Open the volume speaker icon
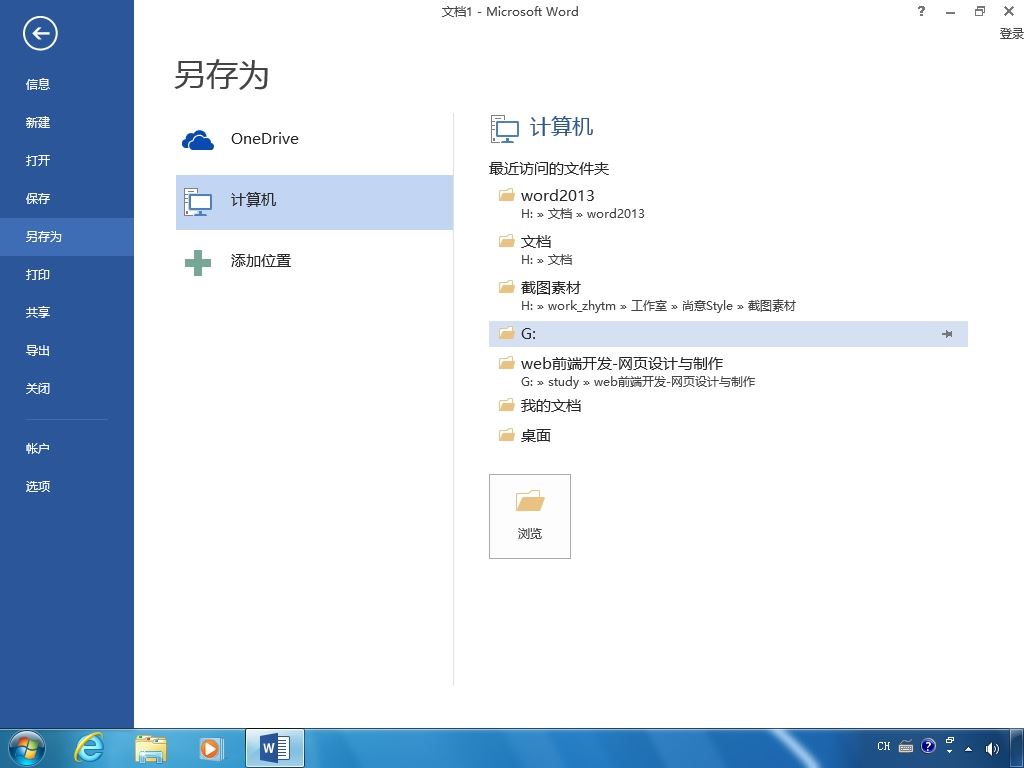 point(992,748)
